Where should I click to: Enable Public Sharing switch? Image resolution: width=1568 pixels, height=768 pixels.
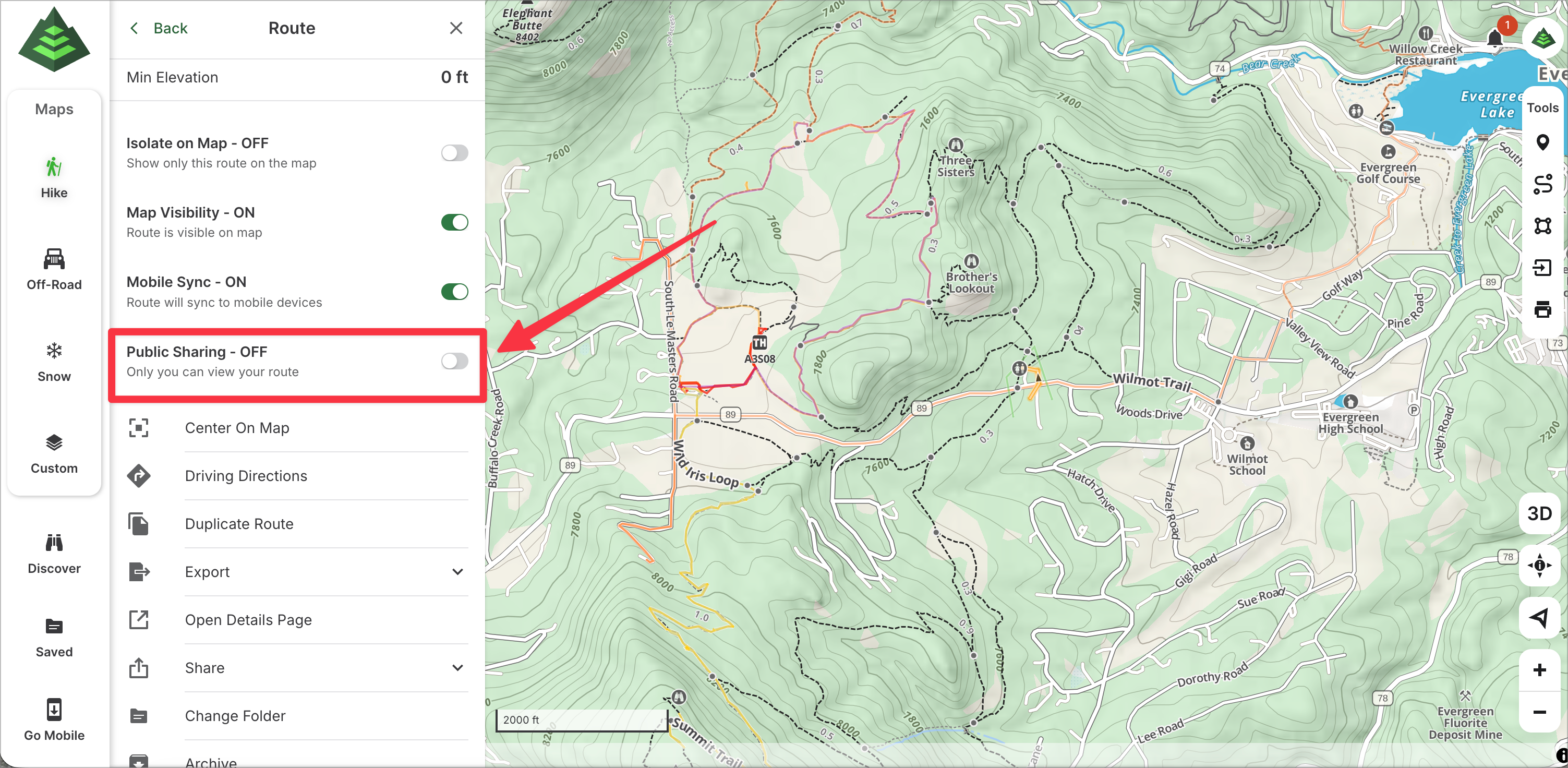pyautogui.click(x=454, y=361)
